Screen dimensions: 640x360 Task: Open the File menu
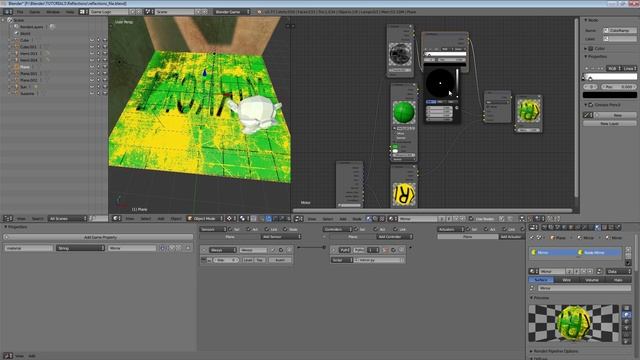[x=20, y=12]
